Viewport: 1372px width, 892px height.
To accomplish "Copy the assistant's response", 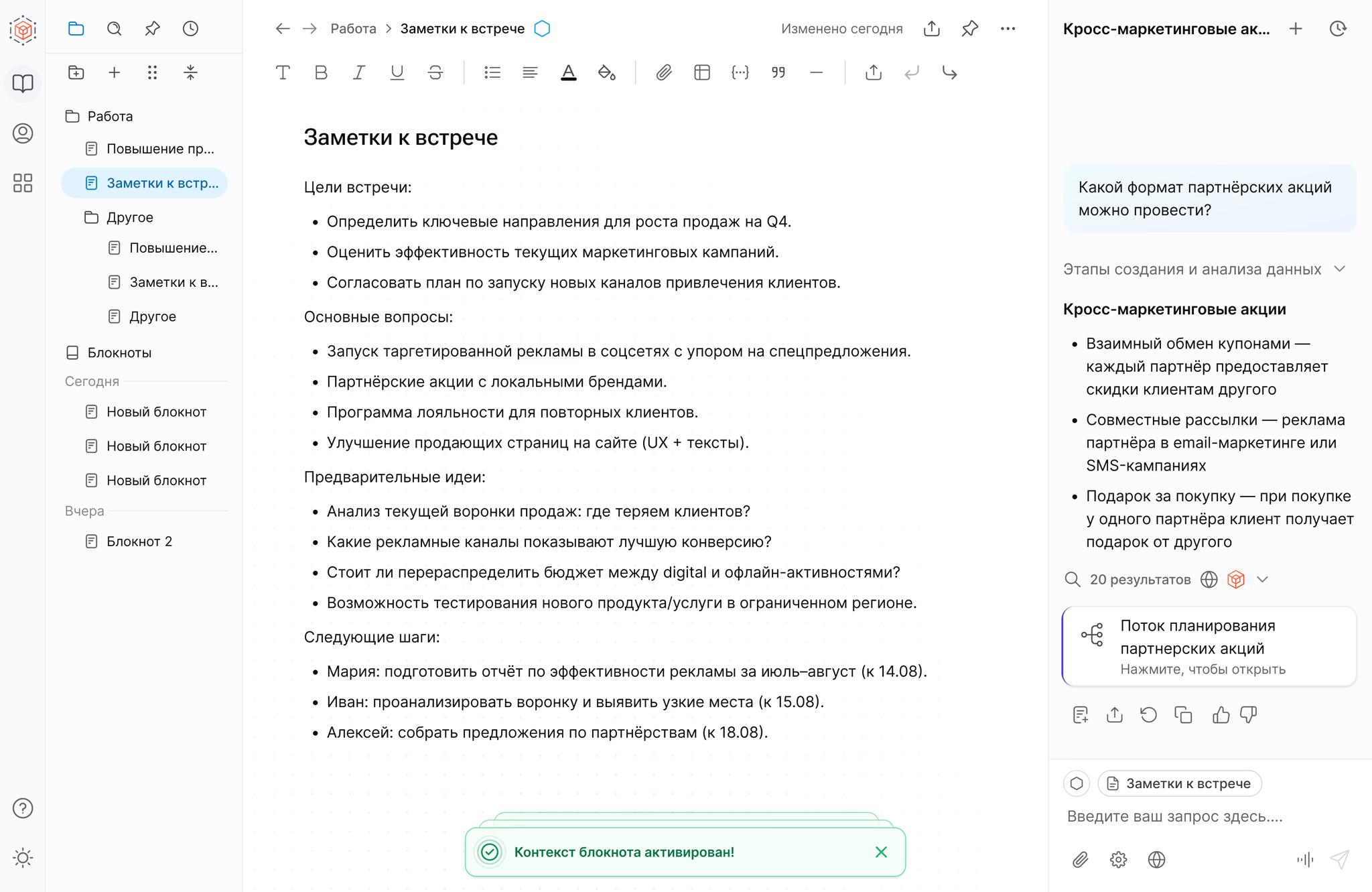I will tap(1184, 715).
